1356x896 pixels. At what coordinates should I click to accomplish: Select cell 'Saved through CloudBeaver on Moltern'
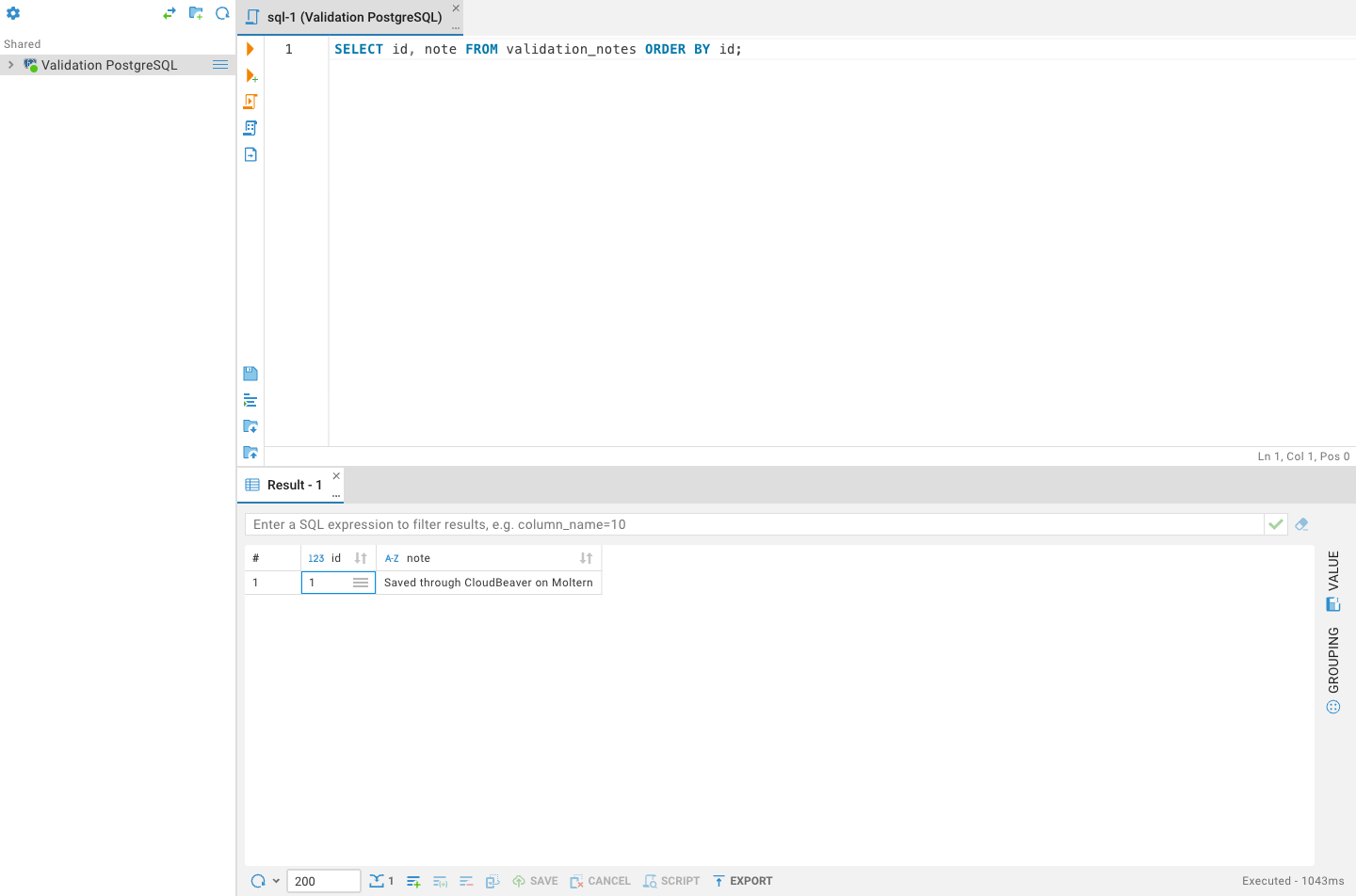[x=489, y=583]
